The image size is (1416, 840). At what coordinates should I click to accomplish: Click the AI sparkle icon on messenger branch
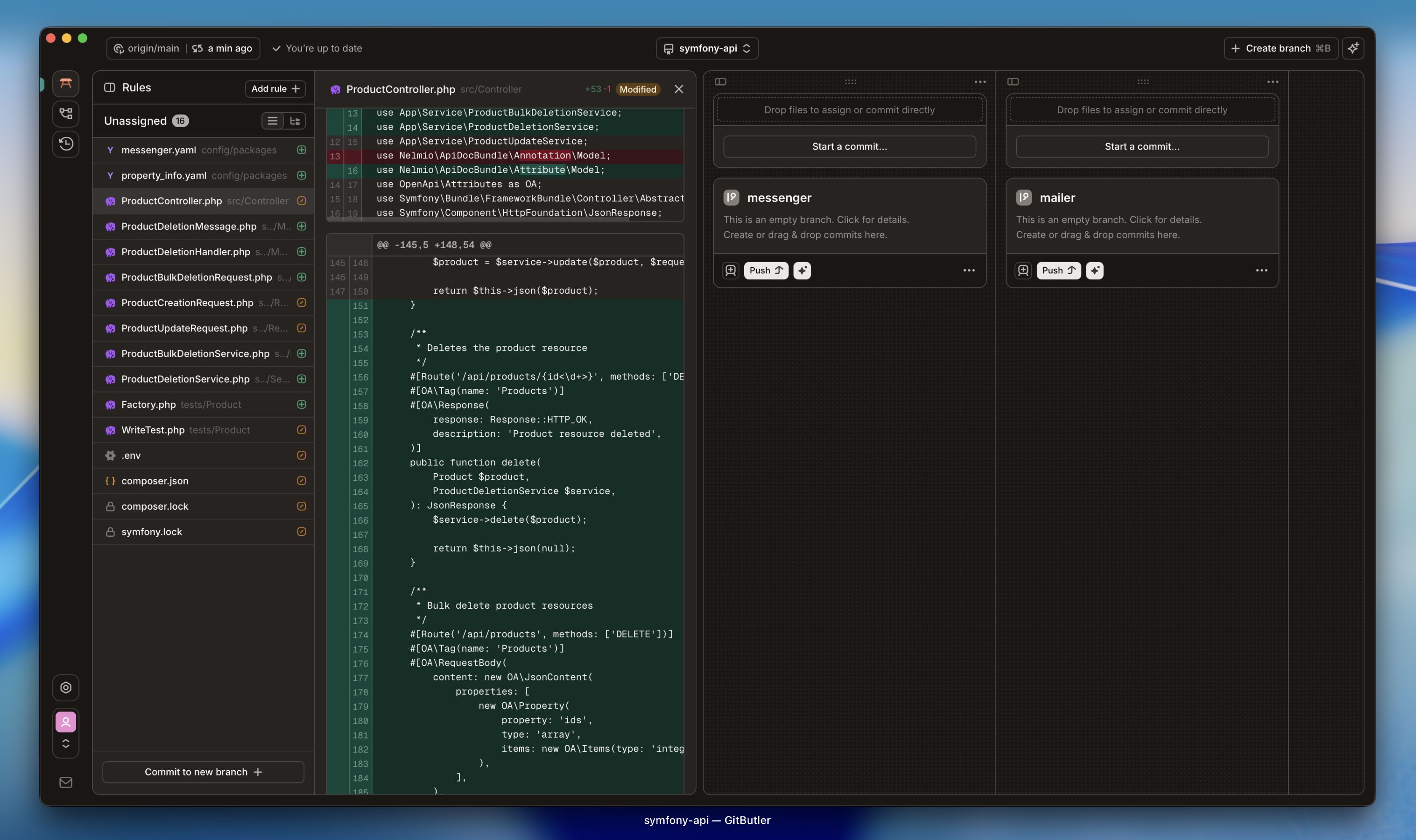802,270
